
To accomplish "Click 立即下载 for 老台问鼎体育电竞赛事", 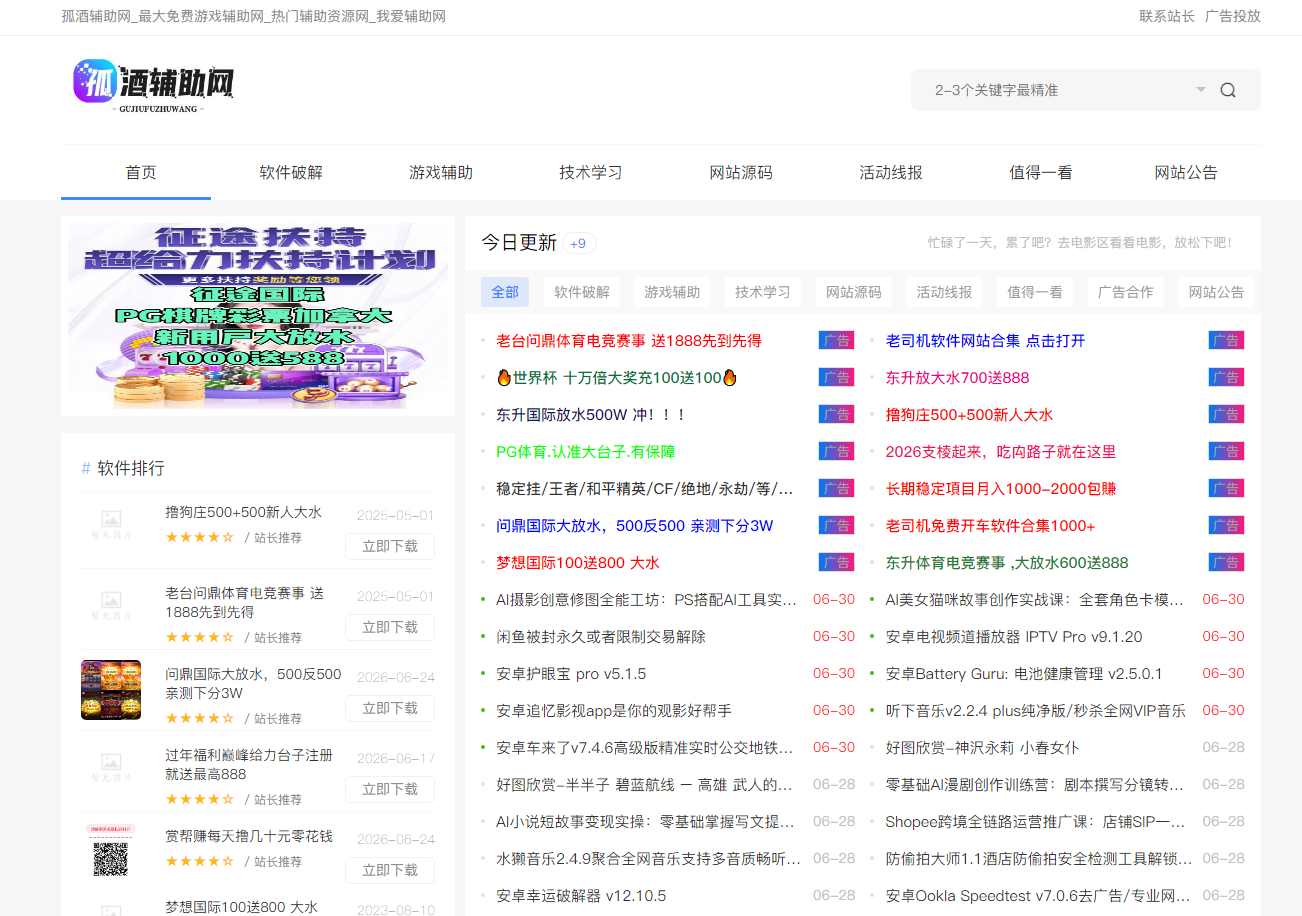I will pyautogui.click(x=390, y=627).
